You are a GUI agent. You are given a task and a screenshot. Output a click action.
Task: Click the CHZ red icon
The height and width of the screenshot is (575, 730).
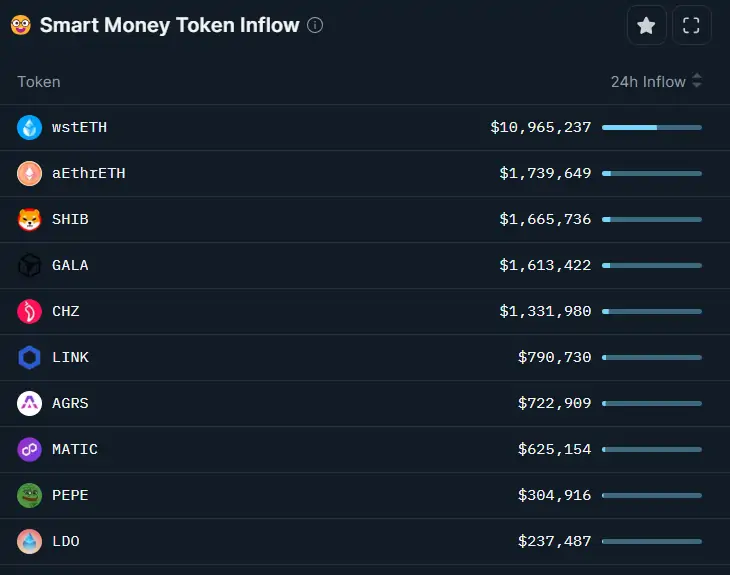(29, 311)
